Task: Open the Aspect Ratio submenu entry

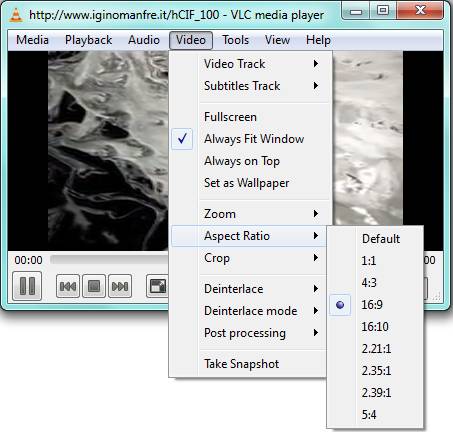Action: pyautogui.click(x=249, y=236)
